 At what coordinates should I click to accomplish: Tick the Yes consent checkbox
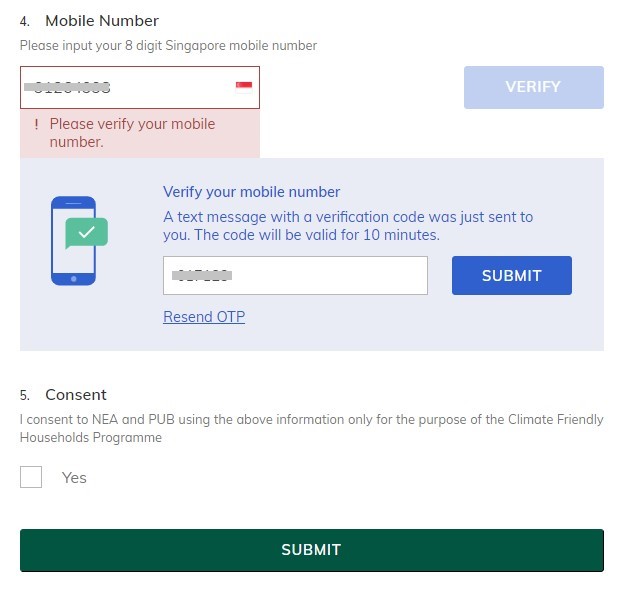tap(31, 477)
